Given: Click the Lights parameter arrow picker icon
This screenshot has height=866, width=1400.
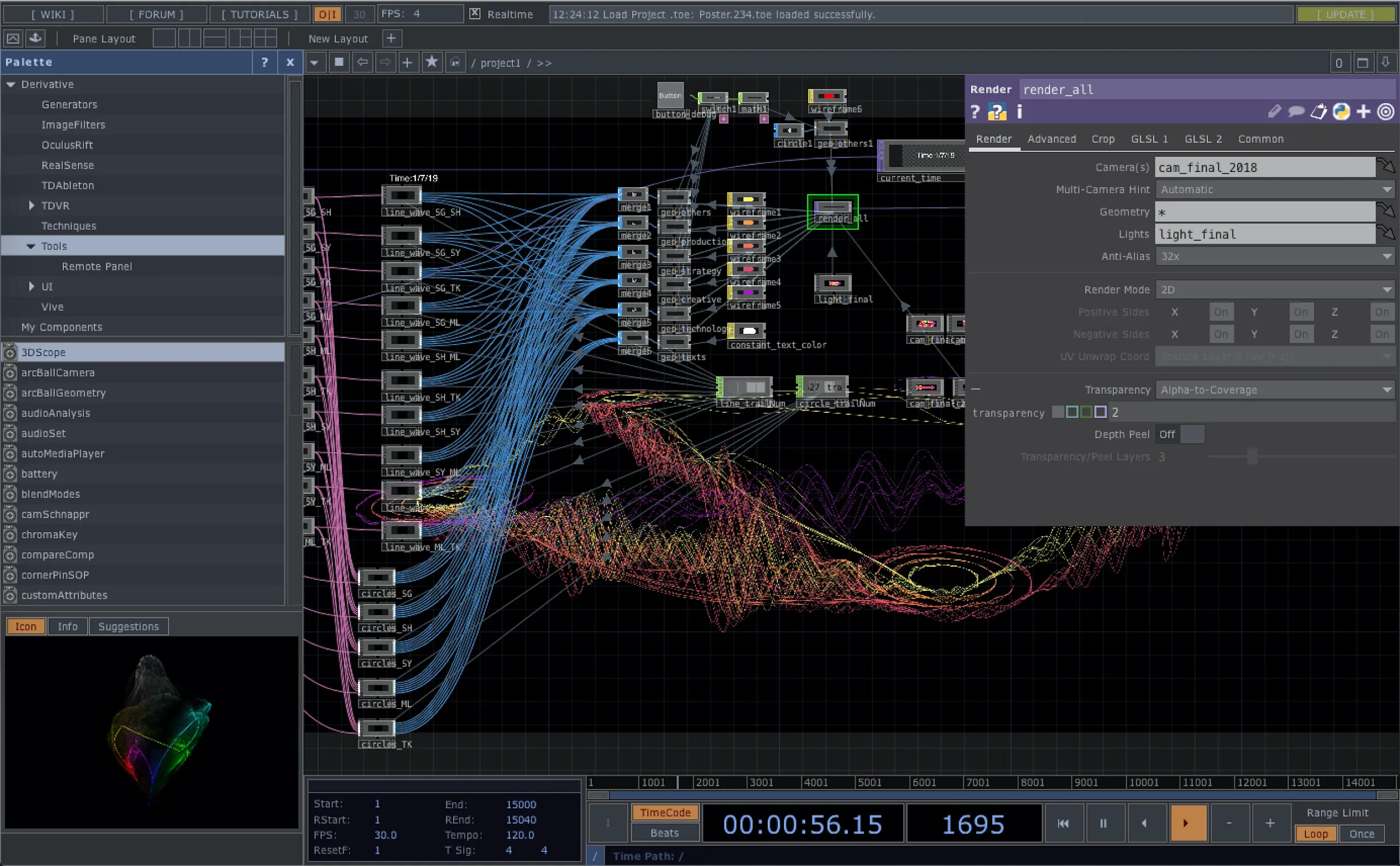Looking at the screenshot, I should pos(1385,233).
